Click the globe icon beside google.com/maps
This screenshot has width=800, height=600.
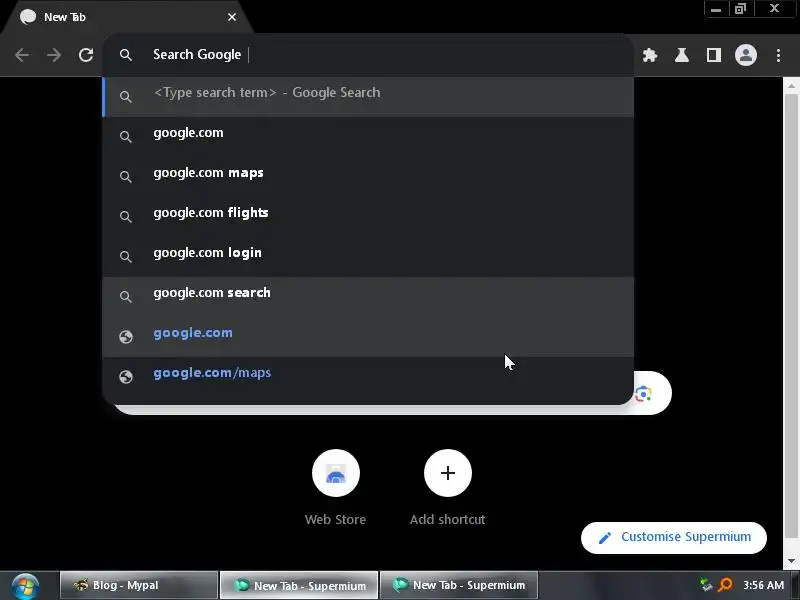pos(126,377)
